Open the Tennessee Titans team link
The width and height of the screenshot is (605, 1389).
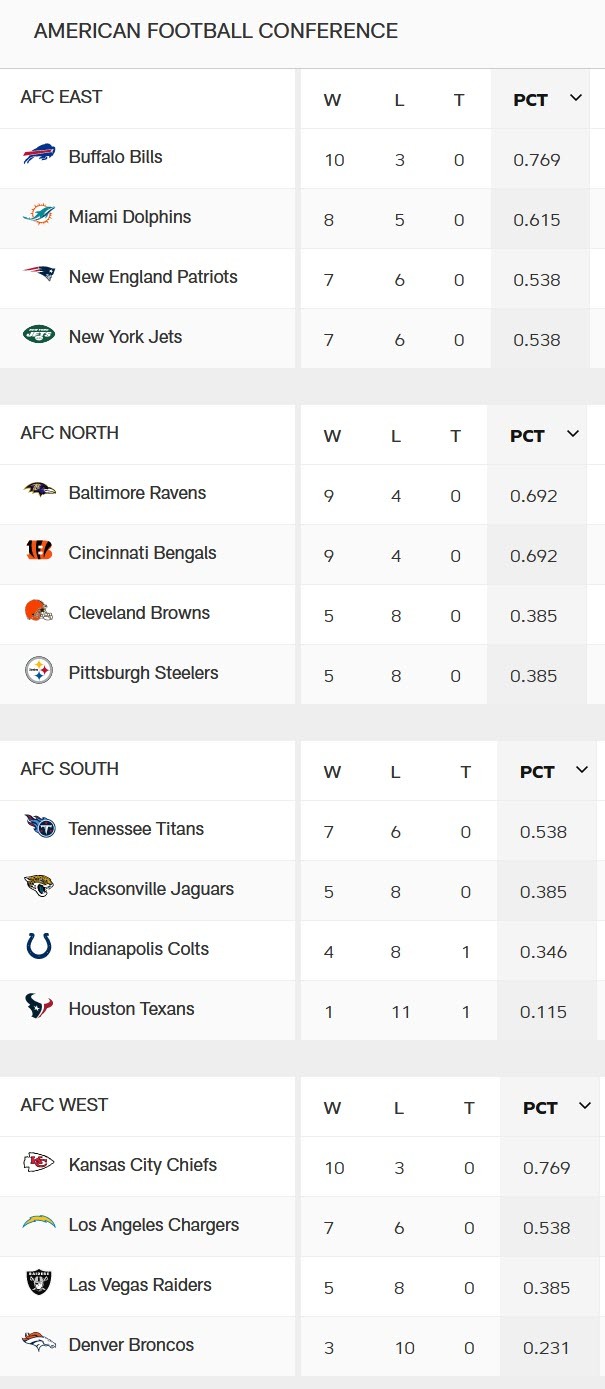(136, 829)
